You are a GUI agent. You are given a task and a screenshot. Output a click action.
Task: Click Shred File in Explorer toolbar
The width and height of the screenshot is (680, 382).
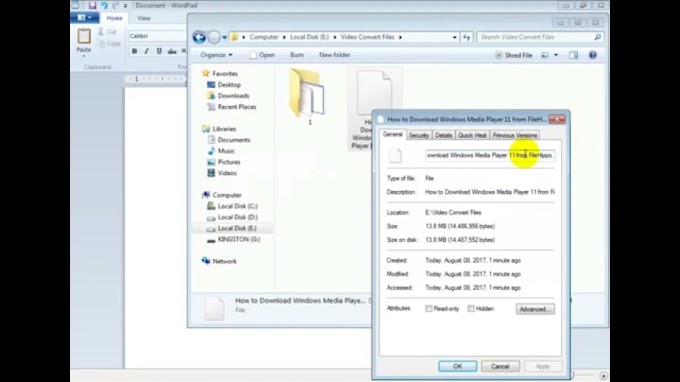pyautogui.click(x=513, y=55)
